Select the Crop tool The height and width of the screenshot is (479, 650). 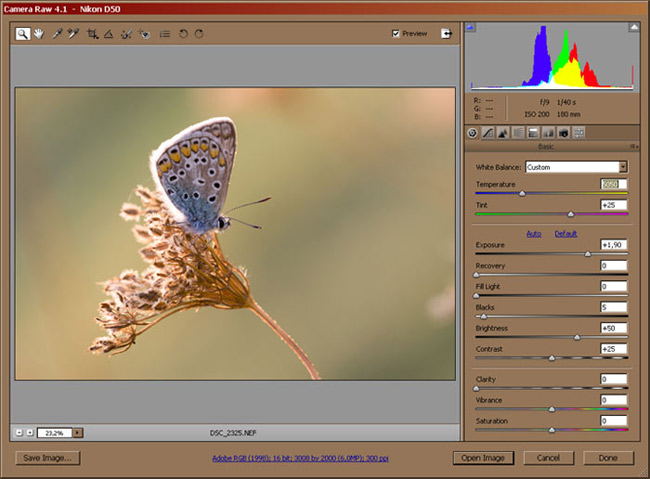point(92,34)
